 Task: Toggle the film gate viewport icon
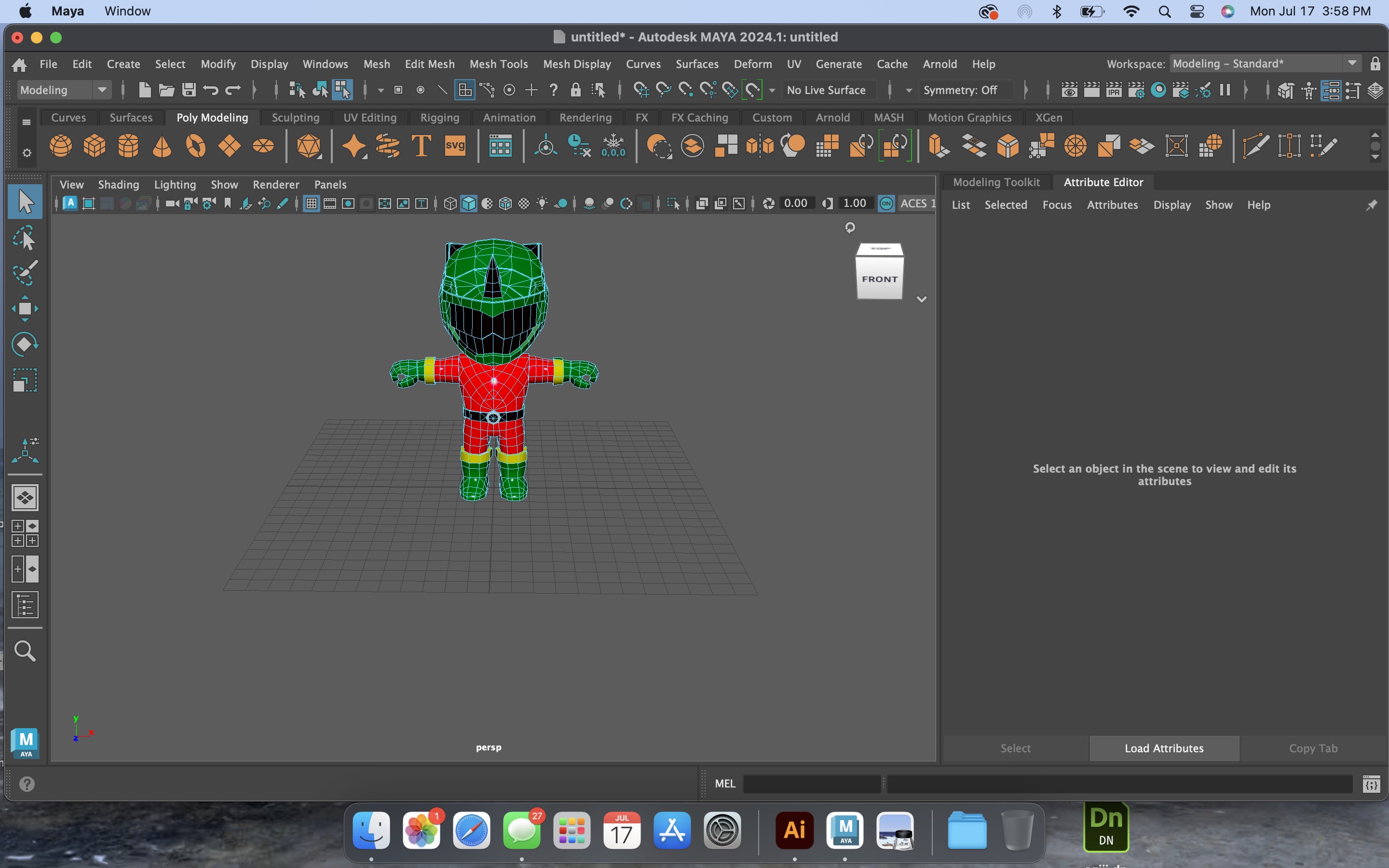329,203
